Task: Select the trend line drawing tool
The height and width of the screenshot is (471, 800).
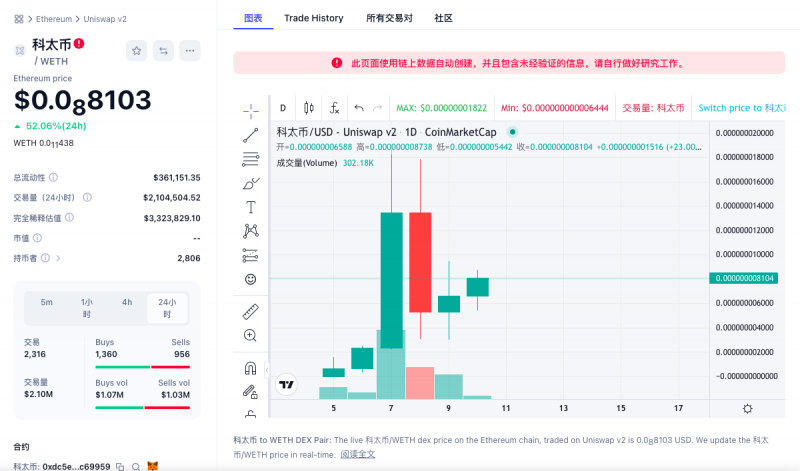Action: tap(251, 135)
